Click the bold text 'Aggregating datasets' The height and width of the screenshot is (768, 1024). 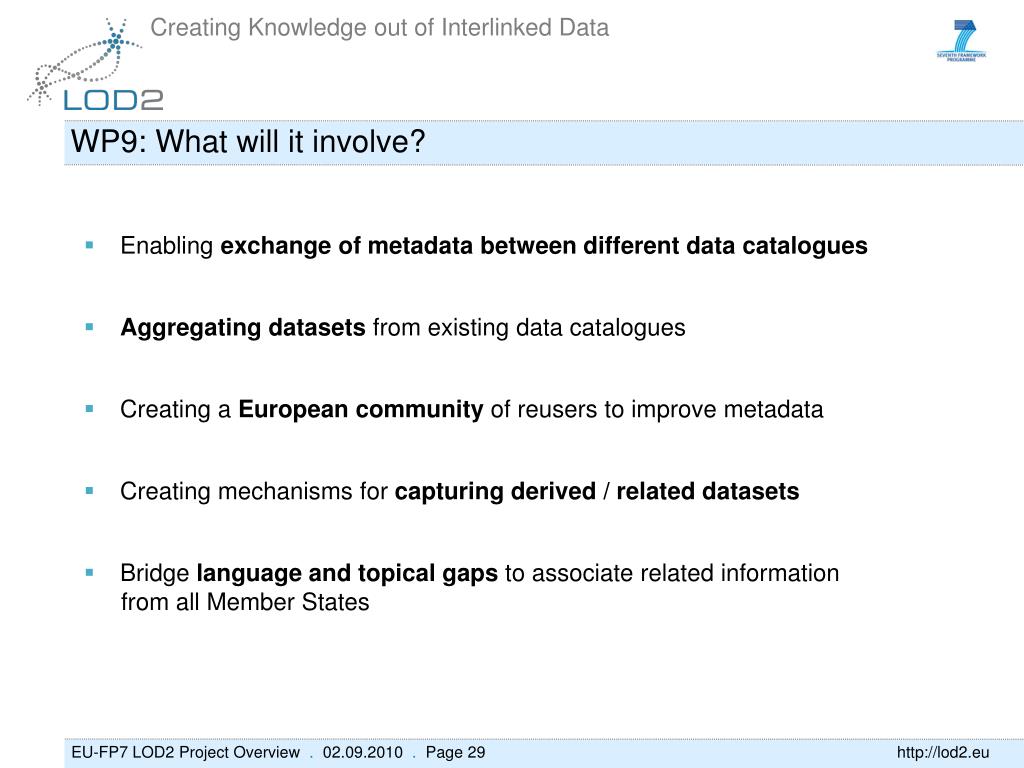[243, 328]
